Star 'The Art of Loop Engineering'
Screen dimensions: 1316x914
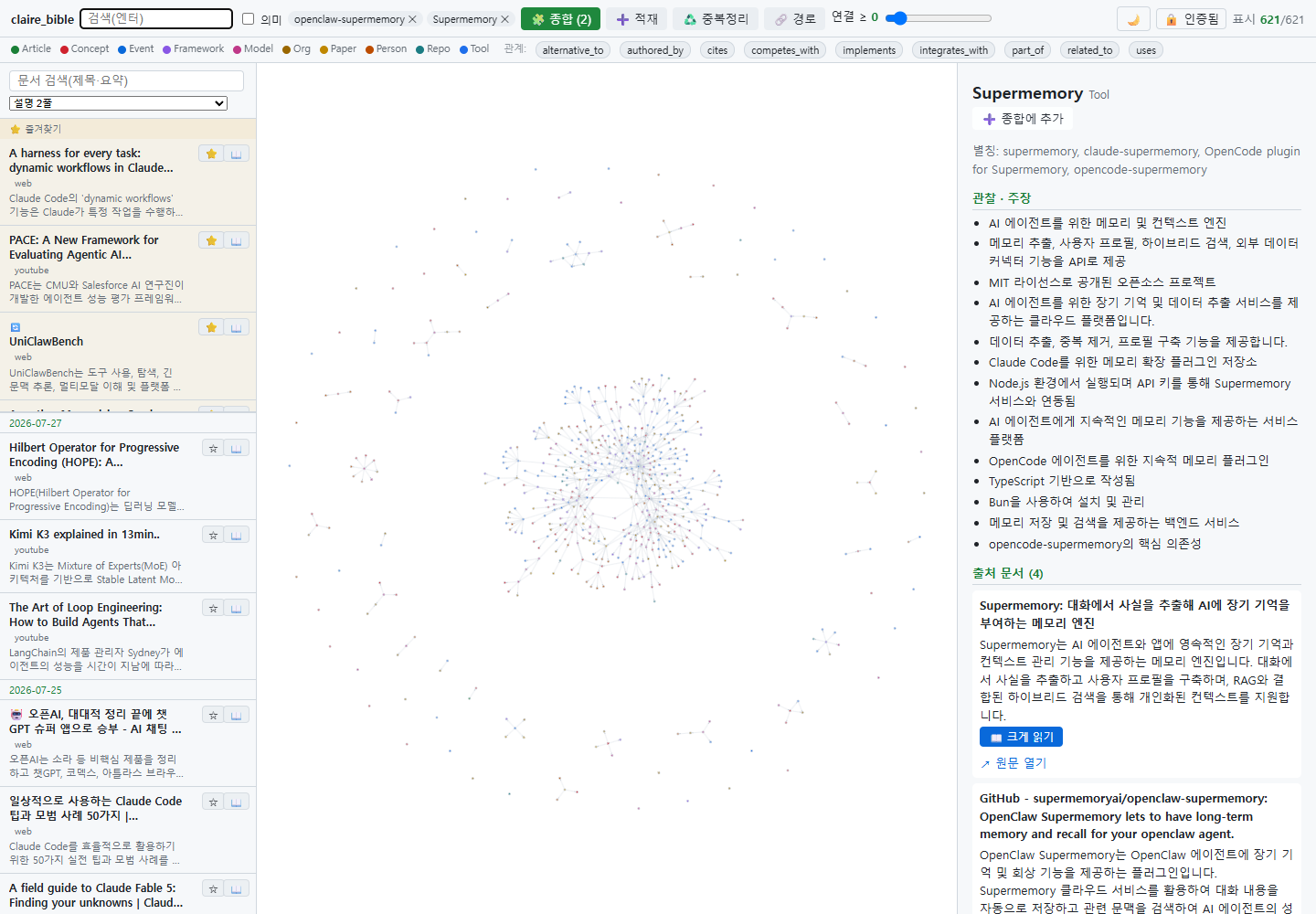tap(213, 608)
